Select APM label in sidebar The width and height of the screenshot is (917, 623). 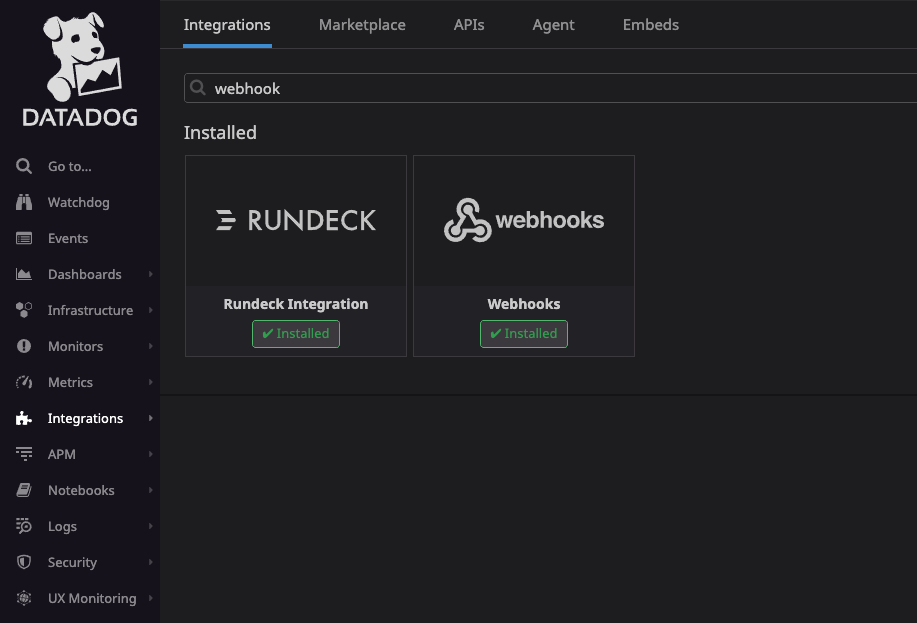61,454
